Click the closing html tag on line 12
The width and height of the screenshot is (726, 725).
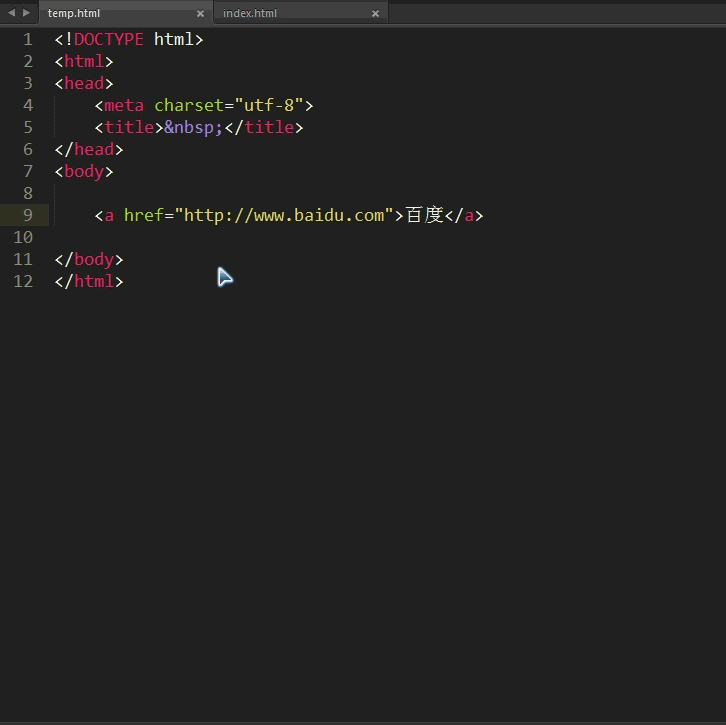(89, 281)
